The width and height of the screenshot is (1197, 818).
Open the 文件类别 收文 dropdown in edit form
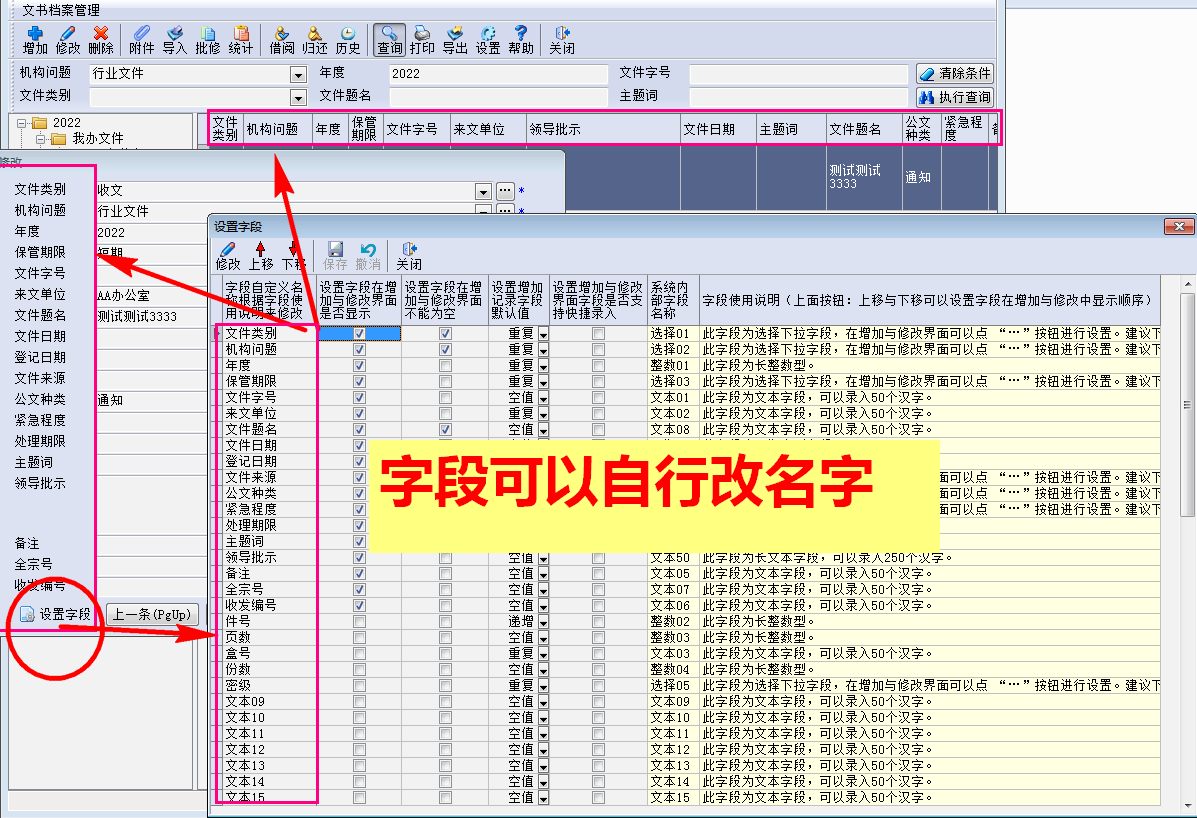pyautogui.click(x=482, y=191)
